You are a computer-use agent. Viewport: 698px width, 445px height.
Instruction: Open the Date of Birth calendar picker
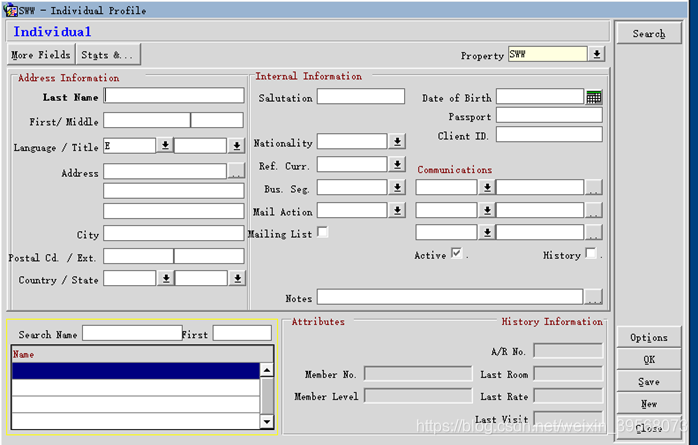594,97
